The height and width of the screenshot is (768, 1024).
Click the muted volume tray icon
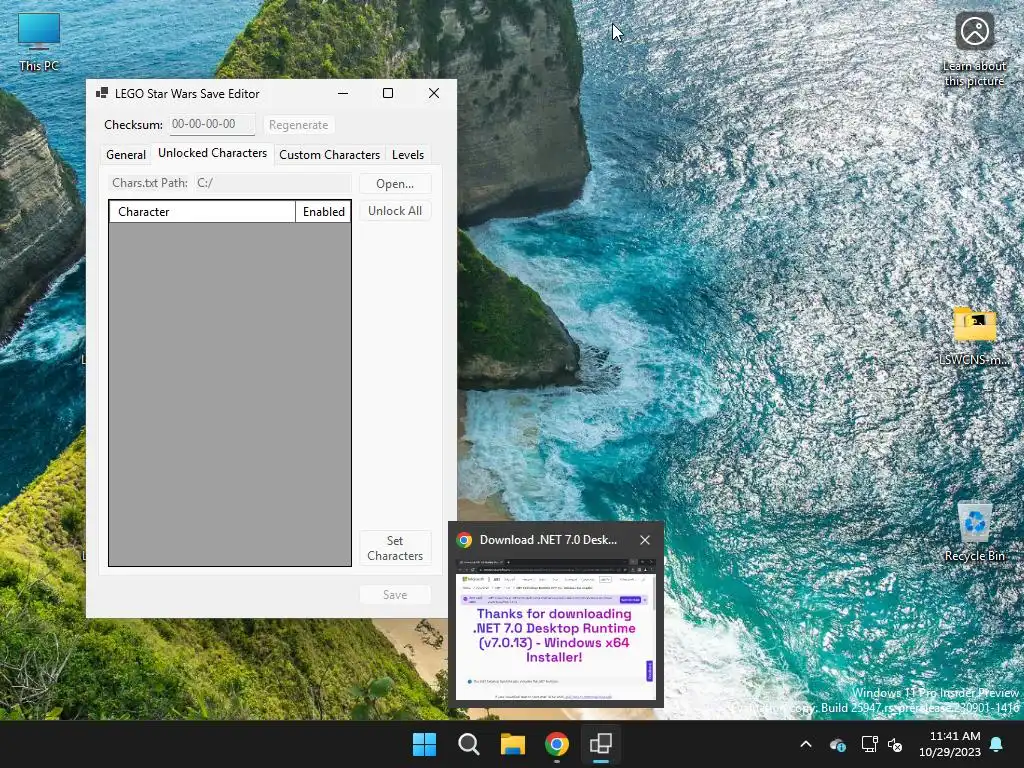click(x=895, y=744)
